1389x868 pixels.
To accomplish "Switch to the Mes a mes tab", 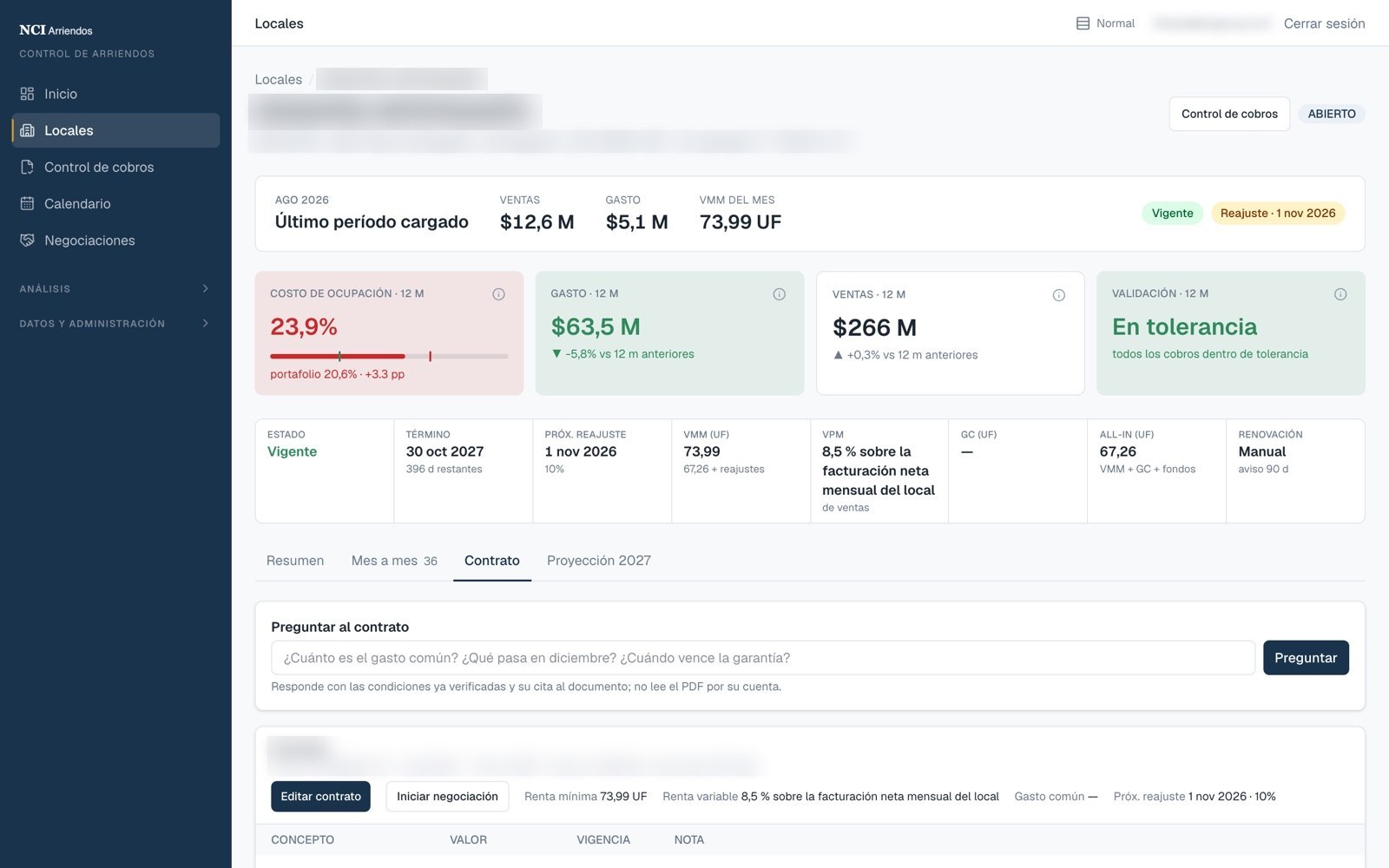I will click(x=394, y=561).
